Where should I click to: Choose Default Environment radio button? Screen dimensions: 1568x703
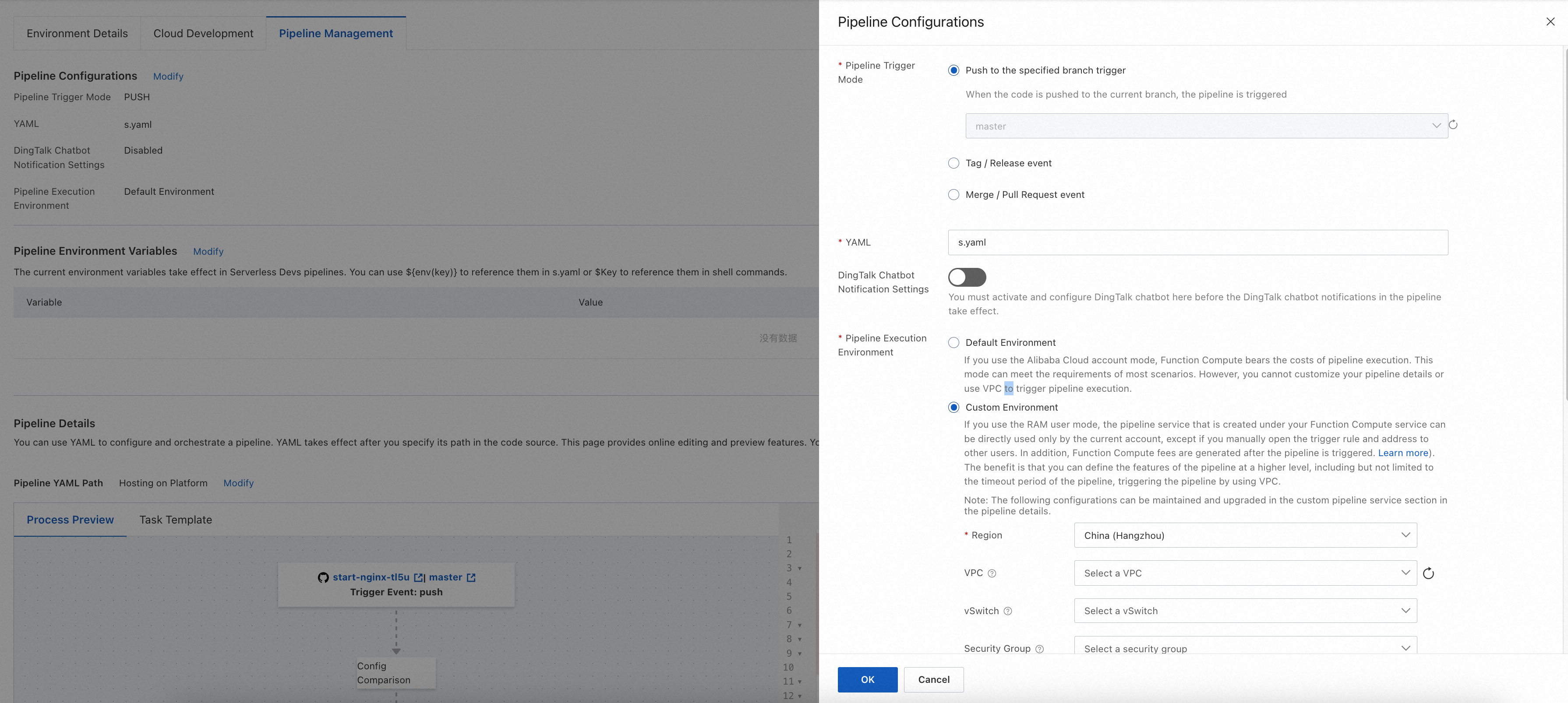pos(954,343)
